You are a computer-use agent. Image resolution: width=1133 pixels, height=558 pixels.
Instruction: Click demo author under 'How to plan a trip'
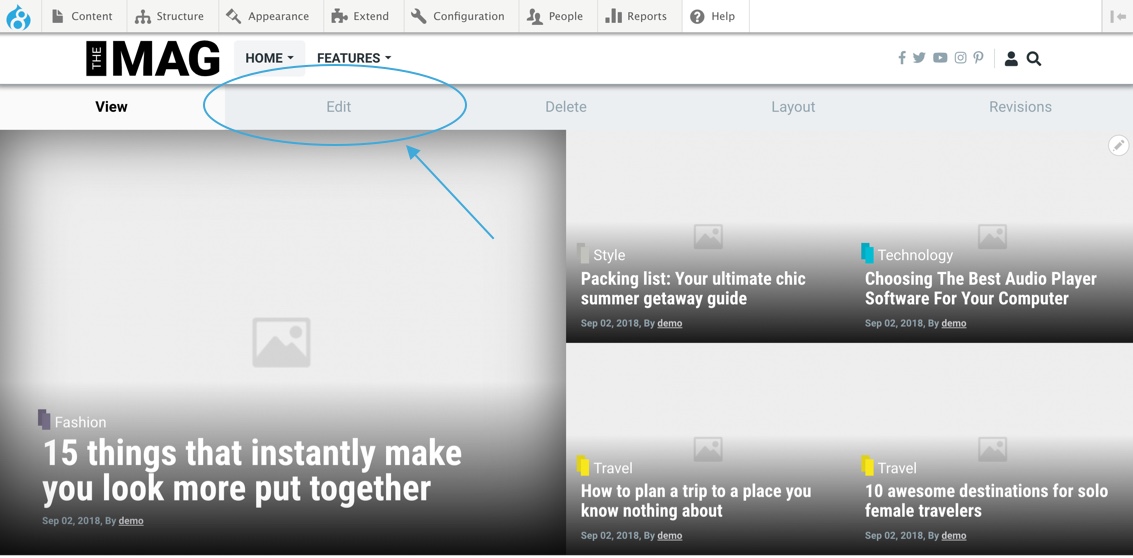point(670,536)
